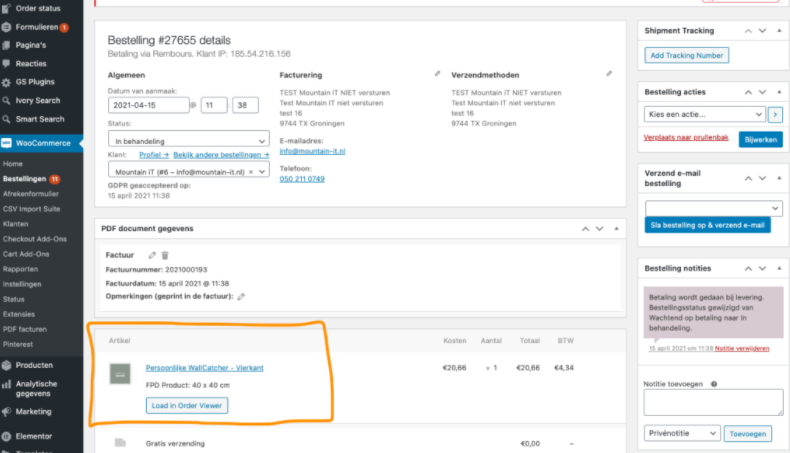Move Shipment Tracking panel down

(762, 31)
